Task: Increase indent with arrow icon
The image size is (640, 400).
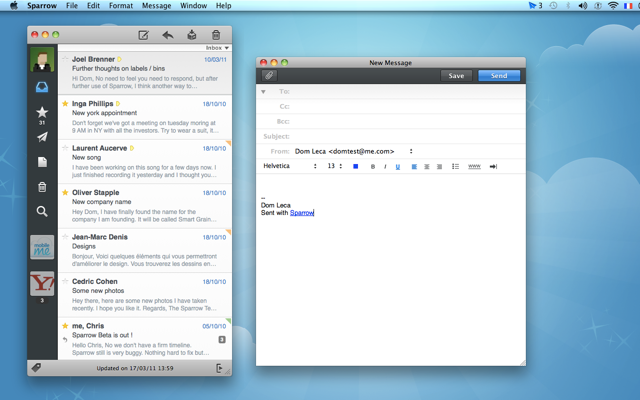Action: (493, 167)
